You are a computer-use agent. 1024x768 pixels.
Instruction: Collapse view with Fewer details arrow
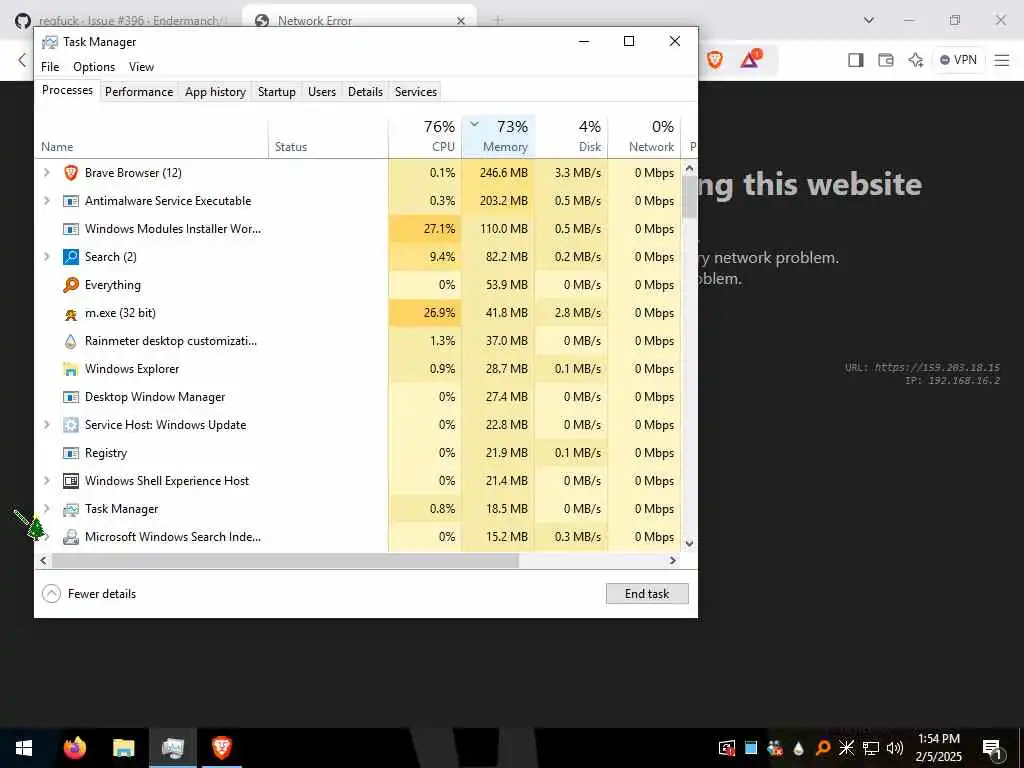tap(51, 594)
